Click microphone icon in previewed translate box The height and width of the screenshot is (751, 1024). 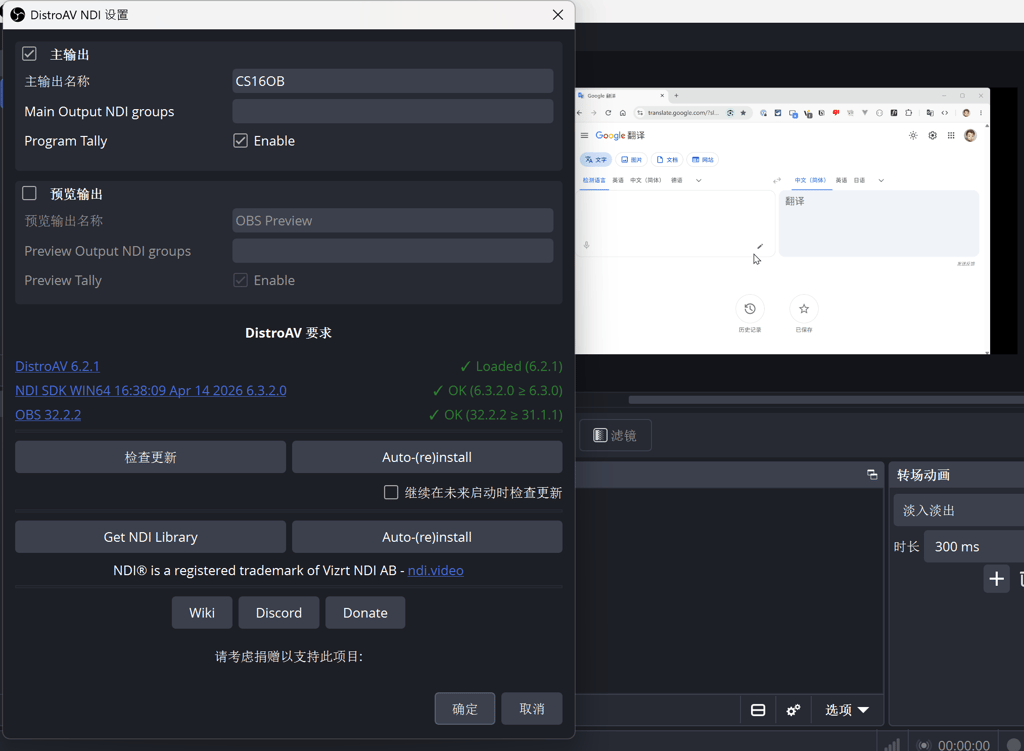586,245
